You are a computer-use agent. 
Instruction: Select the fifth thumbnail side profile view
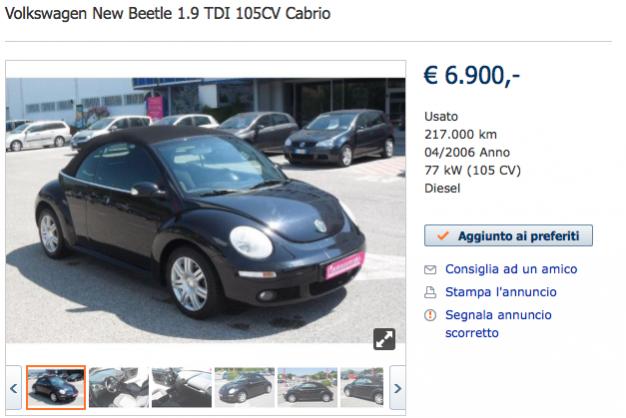pyautogui.click(x=307, y=388)
